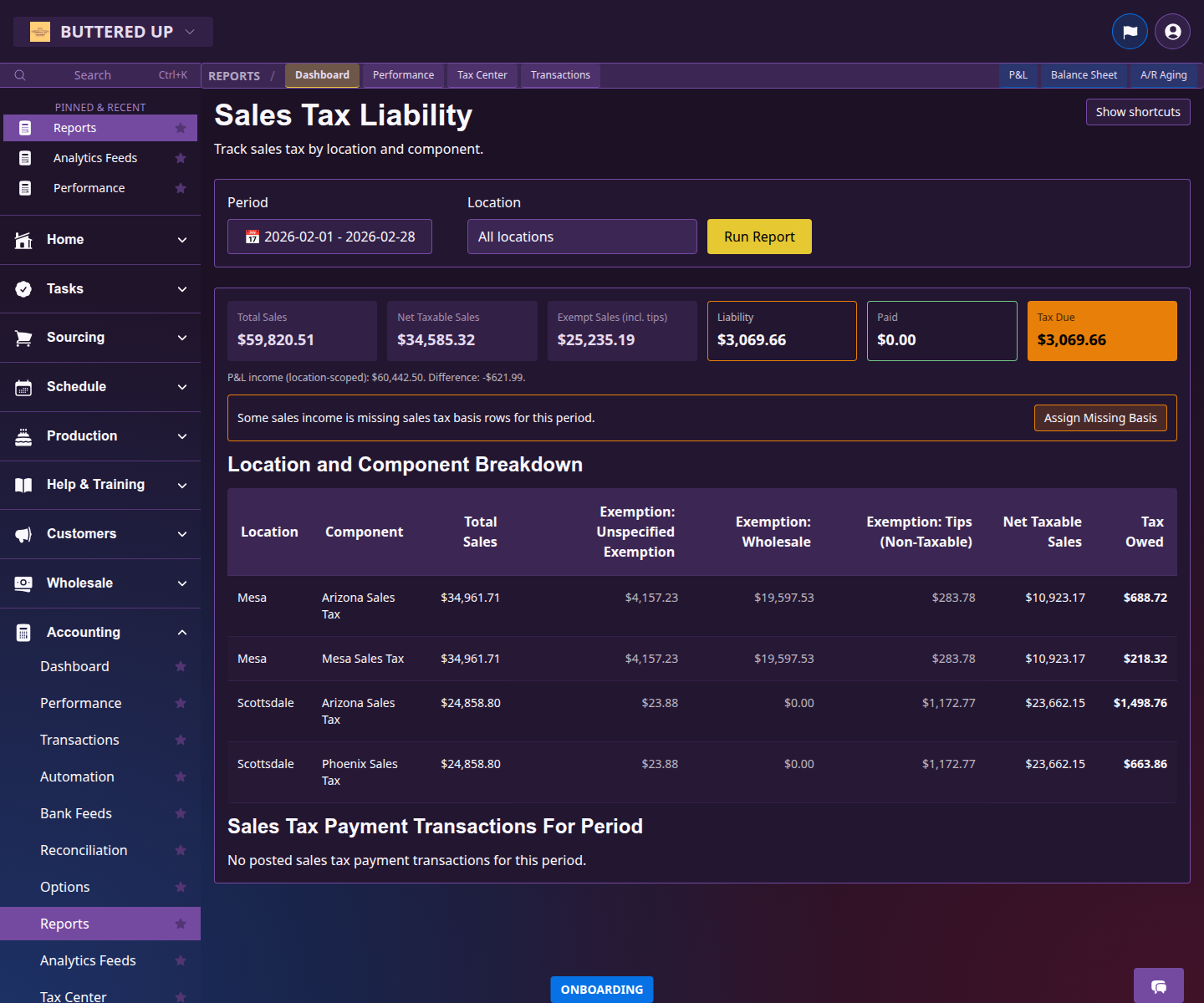Open the All locations dropdown
This screenshot has height=1003, width=1204.
point(582,237)
